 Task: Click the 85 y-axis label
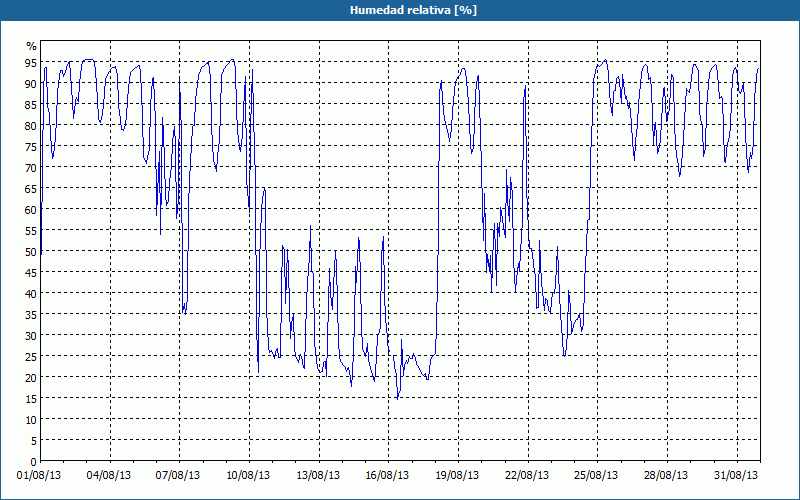pos(31,105)
